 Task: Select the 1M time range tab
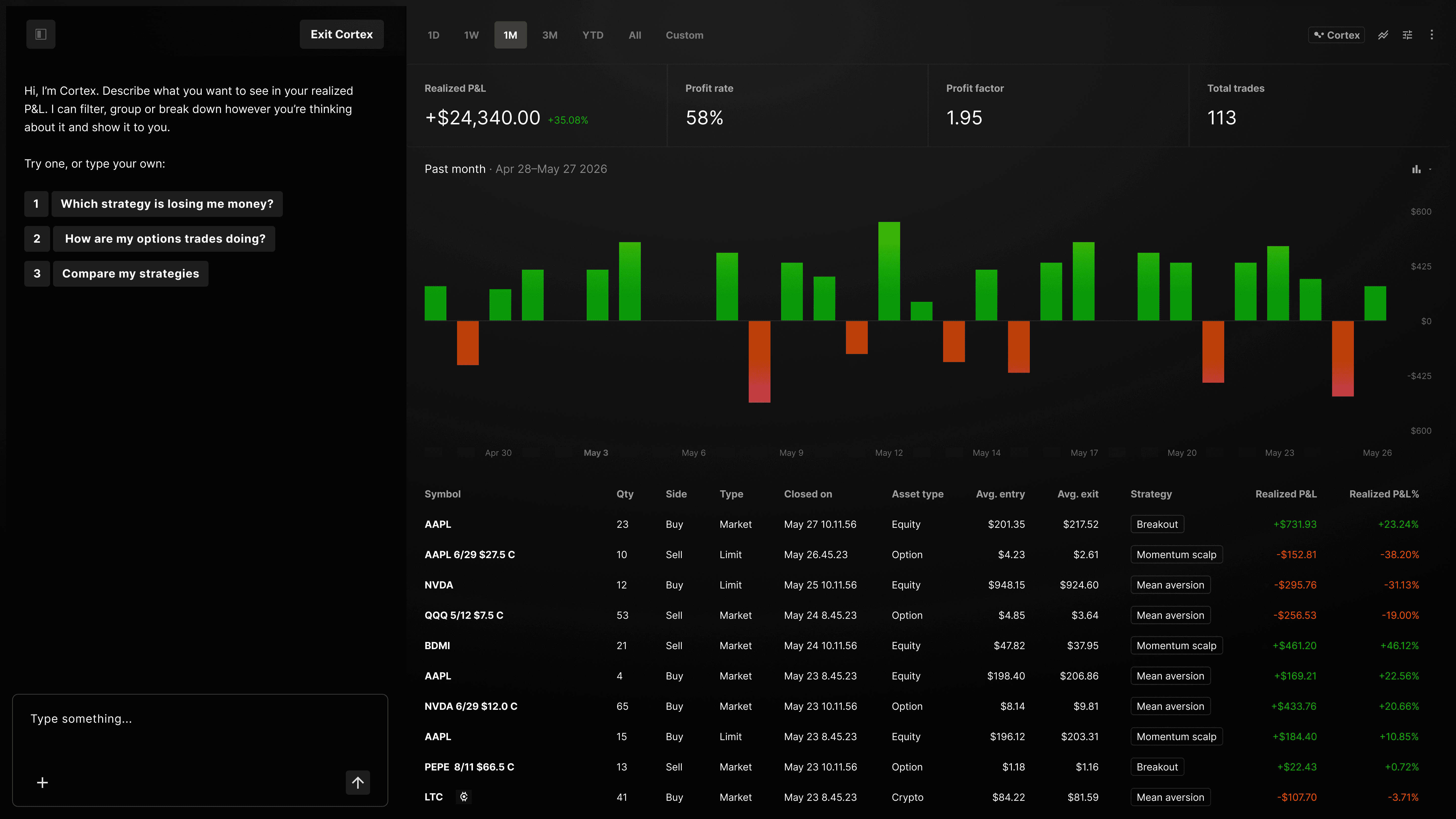click(510, 35)
